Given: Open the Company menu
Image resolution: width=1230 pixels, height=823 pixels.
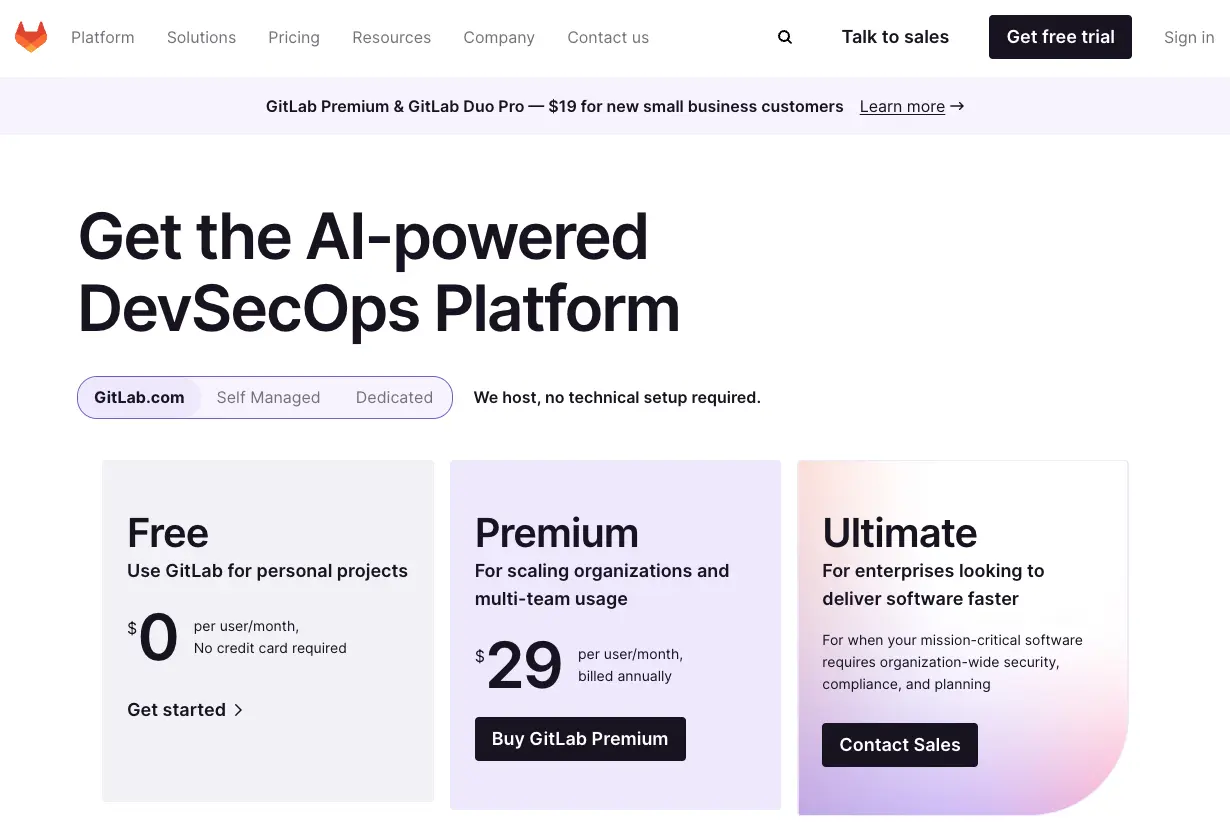Looking at the screenshot, I should tap(499, 37).
